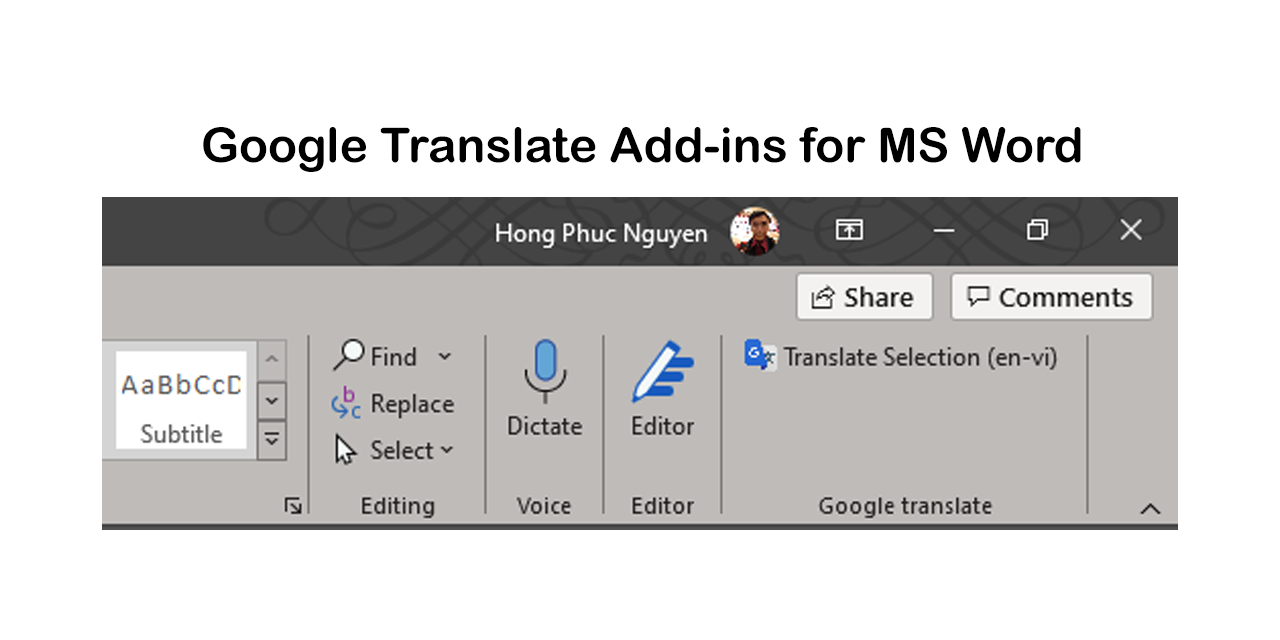Select the Subtitle style thumbnail
The width and height of the screenshot is (1280, 640).
click(180, 400)
